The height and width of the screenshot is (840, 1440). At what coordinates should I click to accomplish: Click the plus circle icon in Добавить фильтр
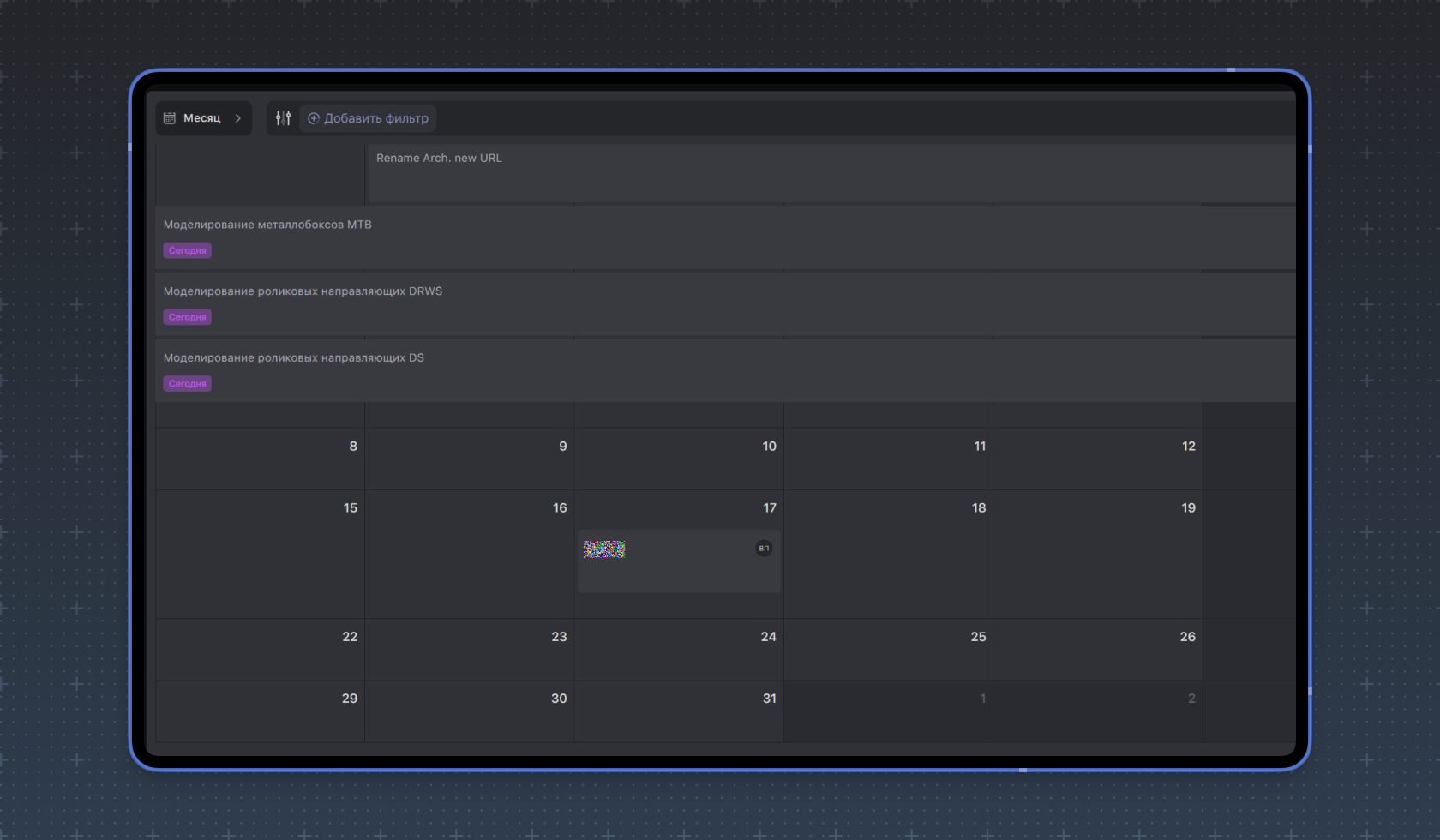point(314,118)
